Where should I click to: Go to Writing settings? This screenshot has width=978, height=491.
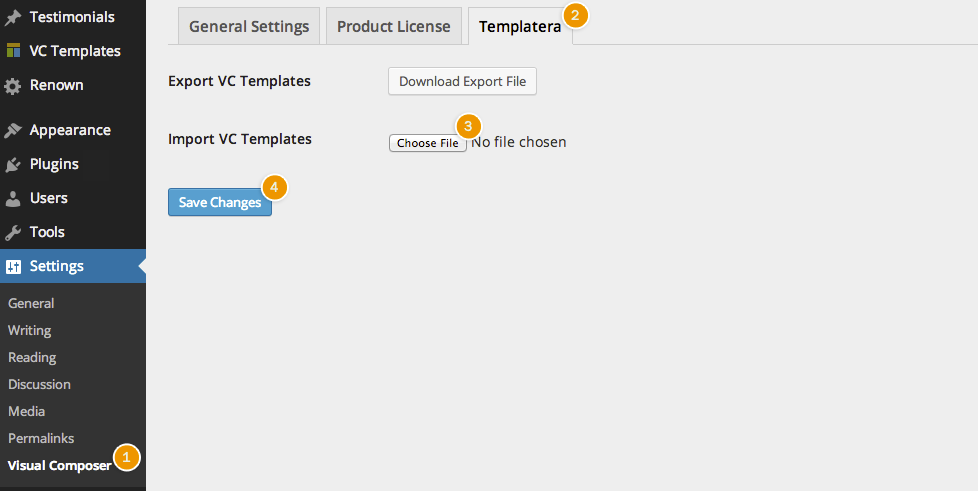coord(30,330)
